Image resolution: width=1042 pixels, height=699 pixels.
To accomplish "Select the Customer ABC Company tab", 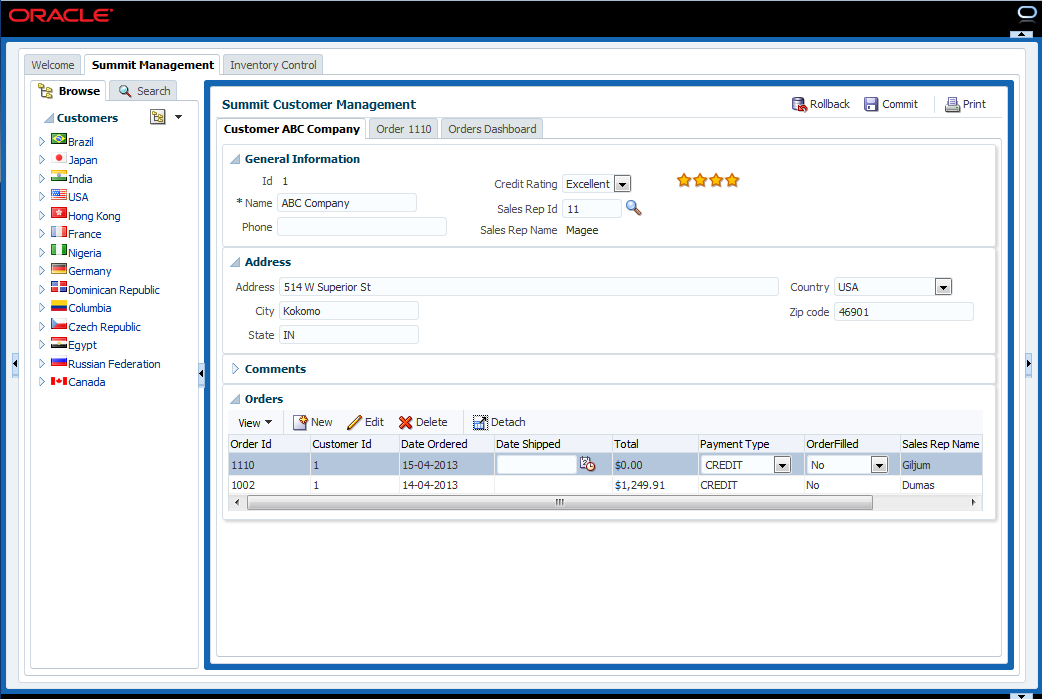I will 292,129.
